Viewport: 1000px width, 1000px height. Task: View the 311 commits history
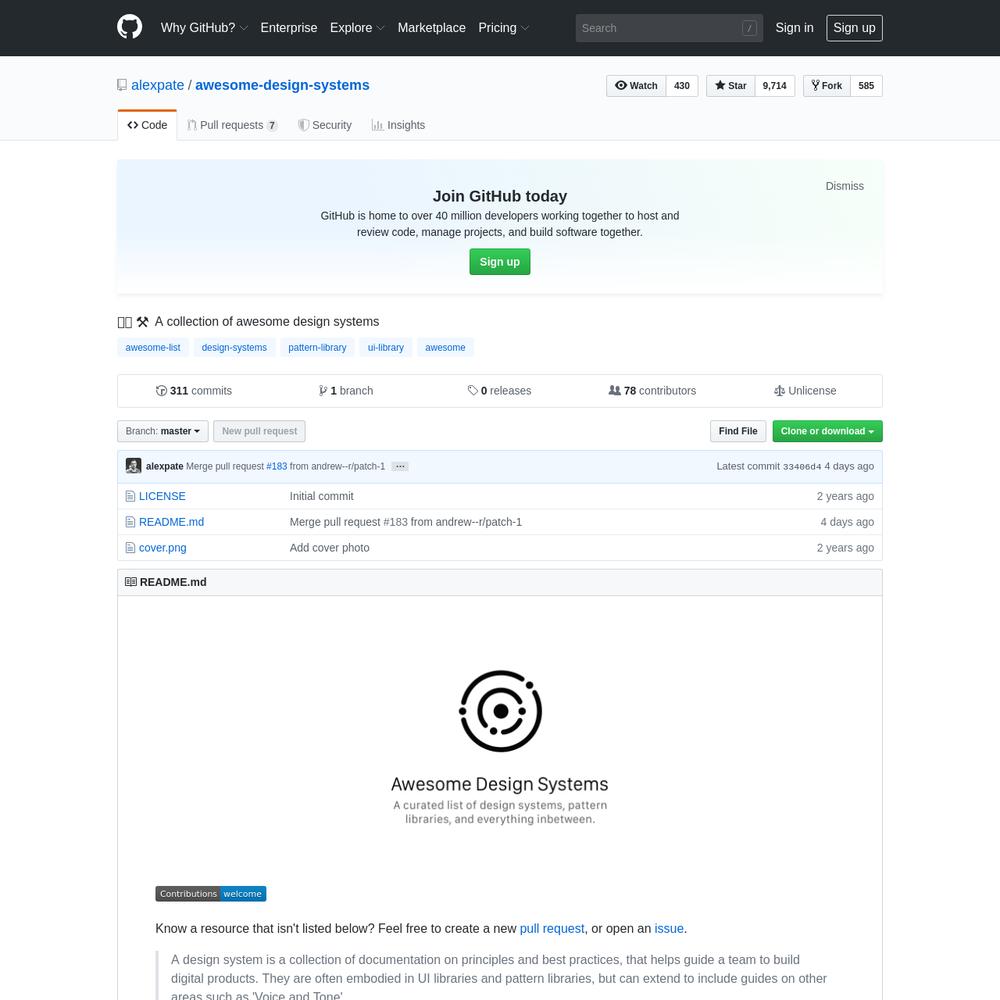194,390
